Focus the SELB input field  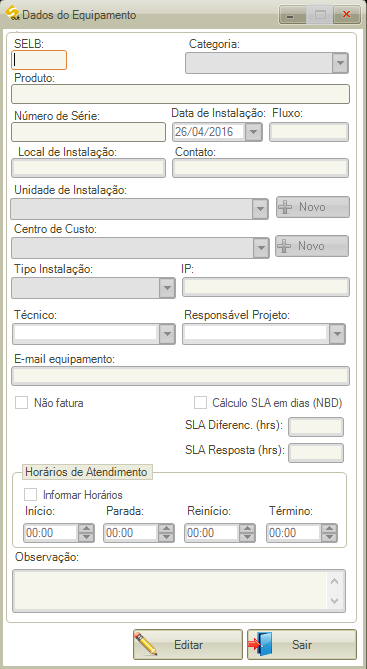(x=39, y=60)
